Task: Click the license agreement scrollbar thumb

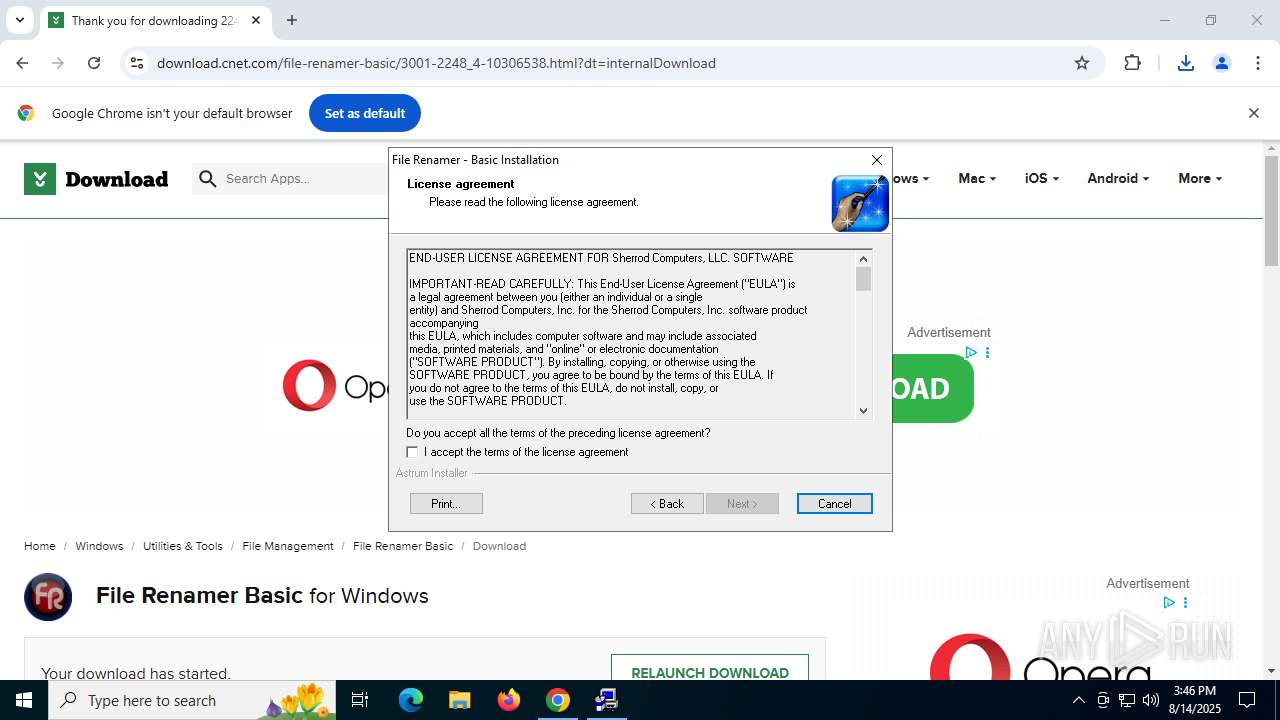Action: (x=864, y=279)
